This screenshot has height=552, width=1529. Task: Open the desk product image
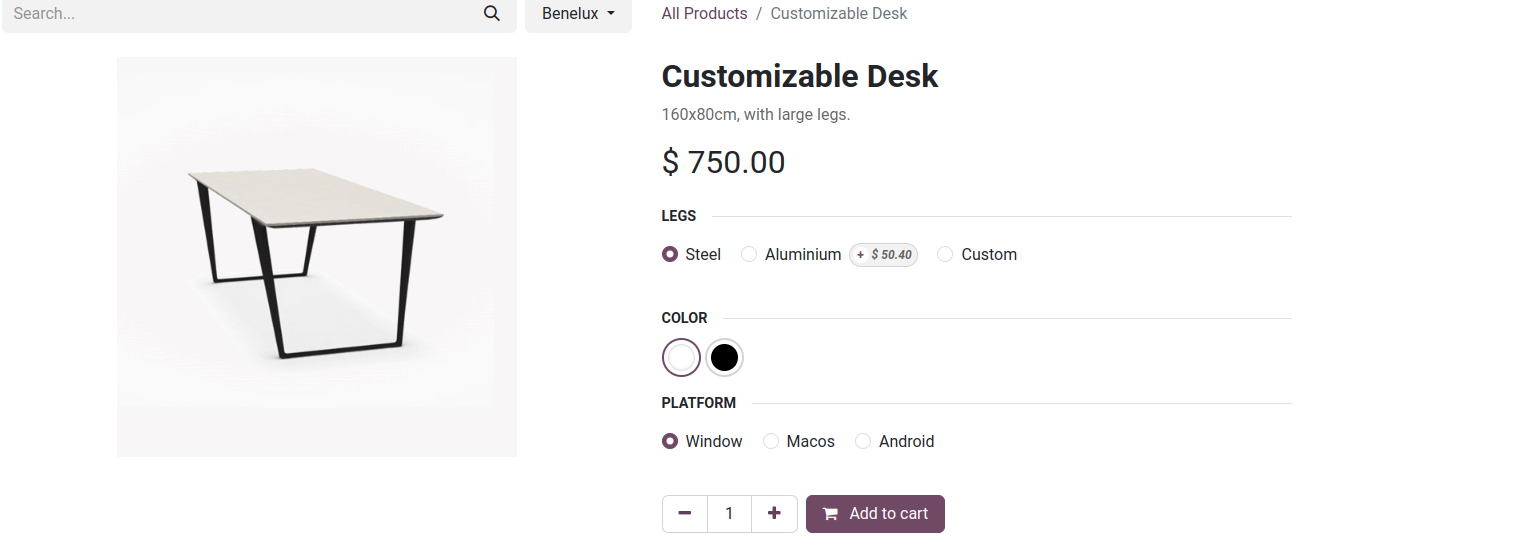click(x=317, y=257)
